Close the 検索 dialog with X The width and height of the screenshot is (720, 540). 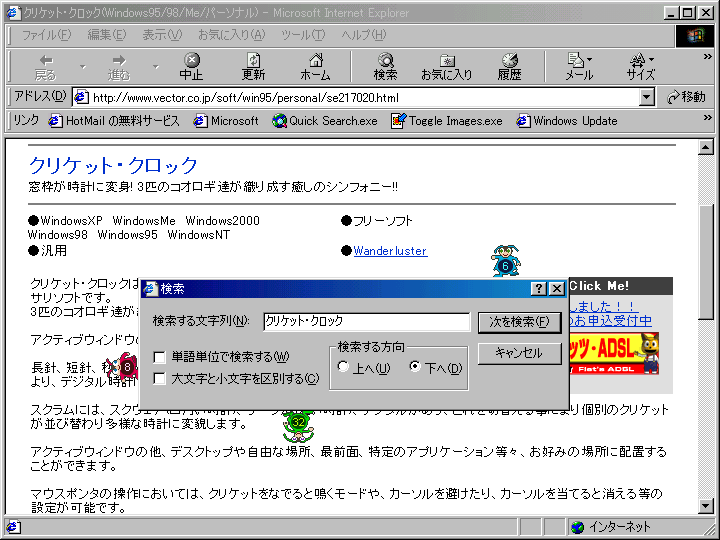coord(557,288)
